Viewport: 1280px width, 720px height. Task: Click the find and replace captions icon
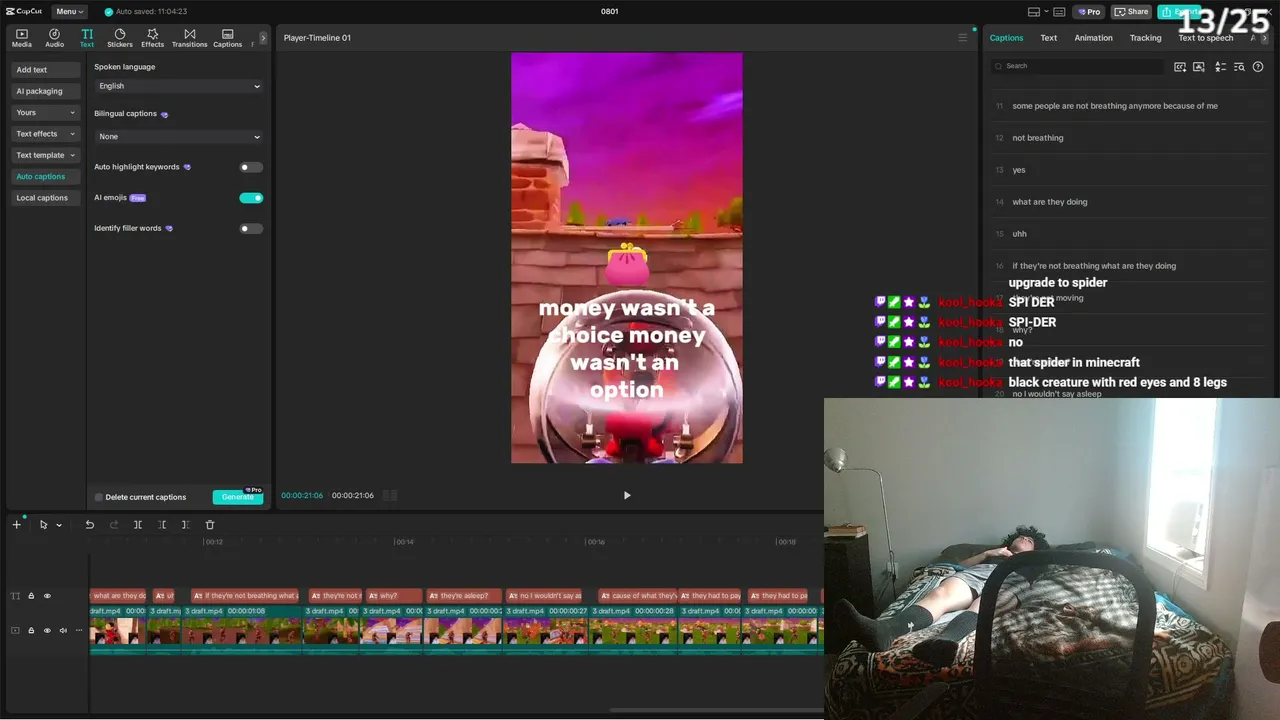(1239, 66)
